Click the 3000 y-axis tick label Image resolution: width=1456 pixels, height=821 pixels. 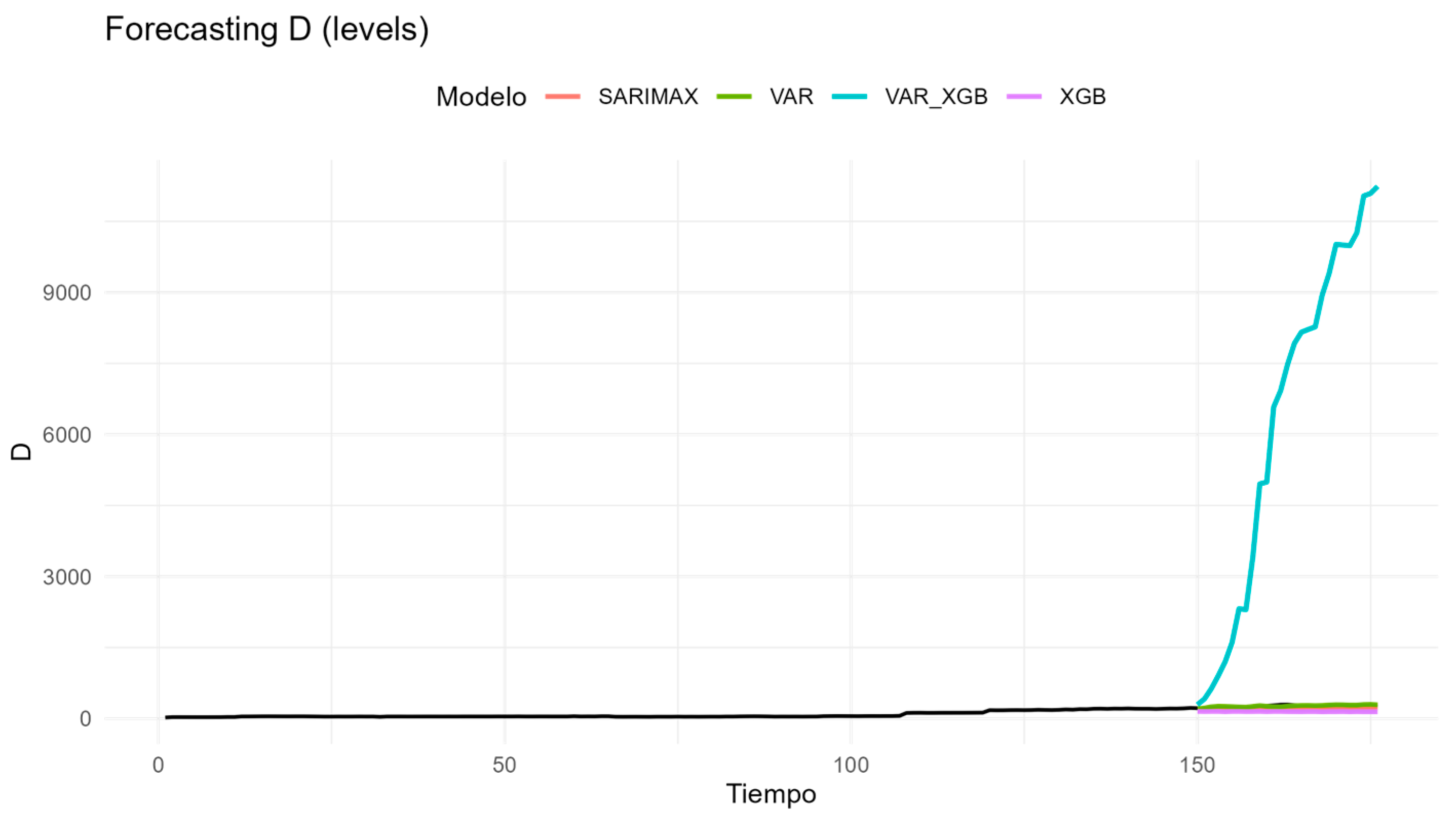[67, 577]
